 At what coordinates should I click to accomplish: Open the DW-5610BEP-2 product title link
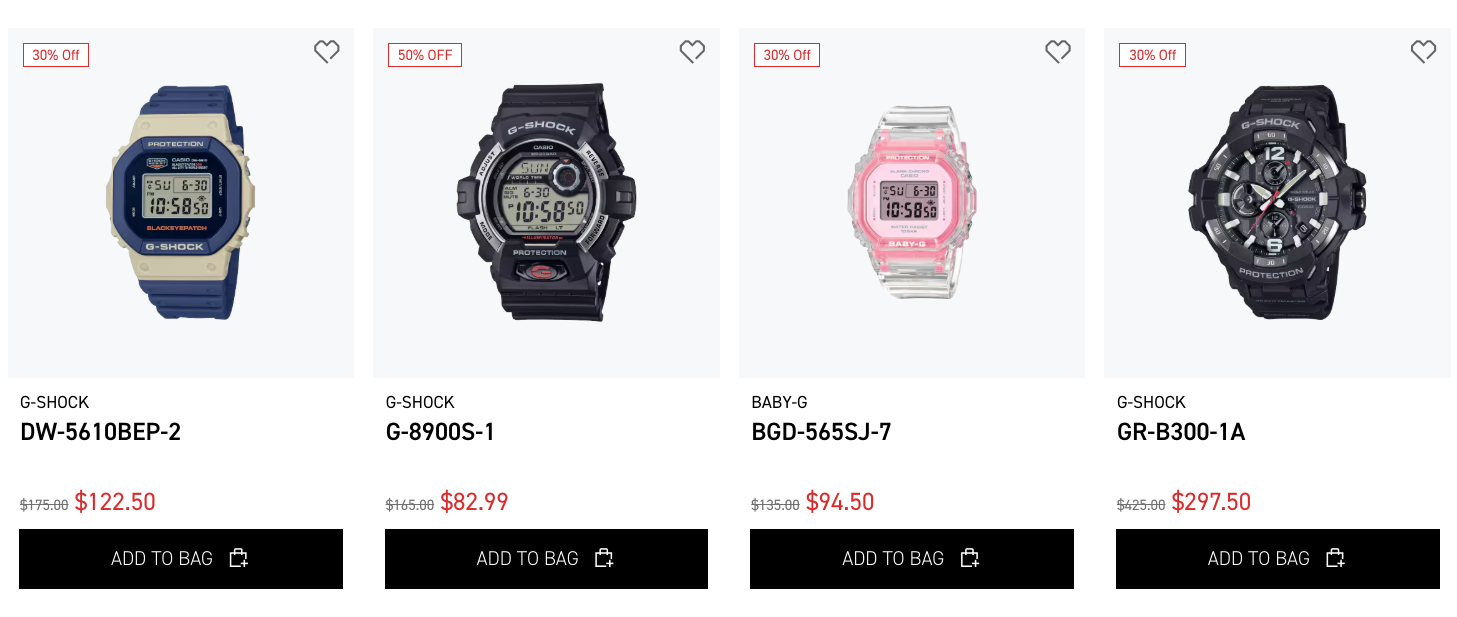point(100,432)
